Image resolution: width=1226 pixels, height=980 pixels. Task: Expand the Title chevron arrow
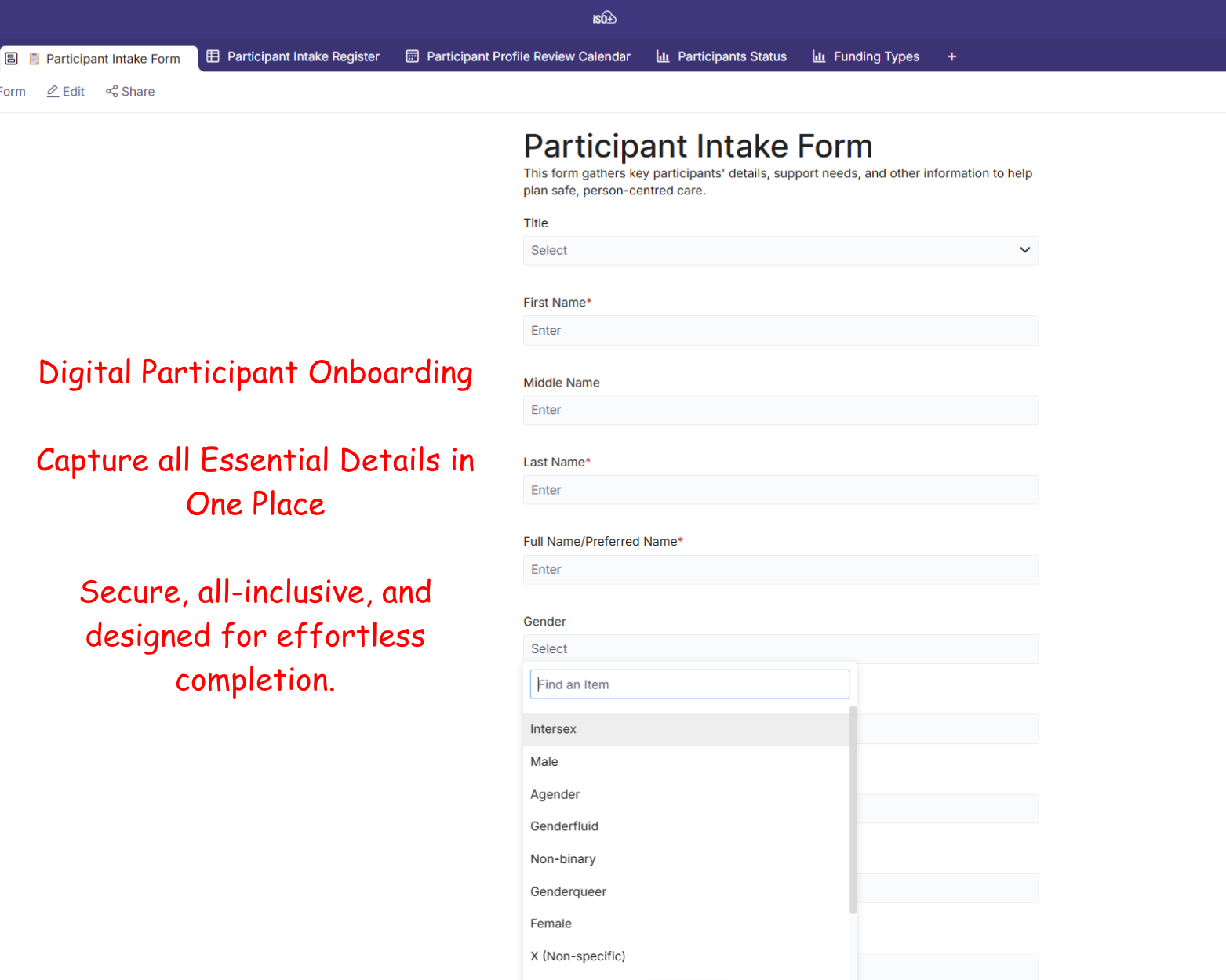(1024, 250)
